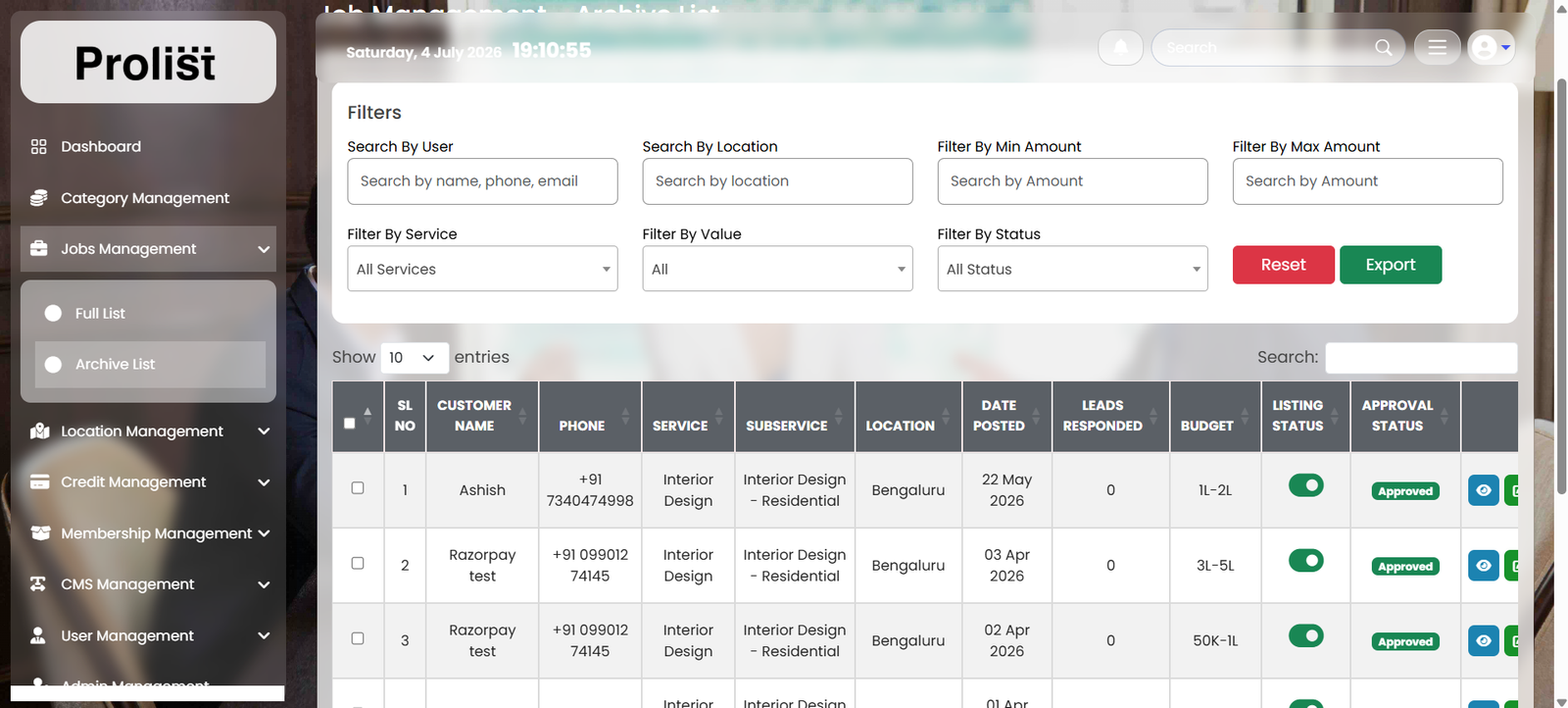The width and height of the screenshot is (1568, 708).
Task: View the 02 Apr 2026 job with the eye icon
Action: pyautogui.click(x=1483, y=640)
